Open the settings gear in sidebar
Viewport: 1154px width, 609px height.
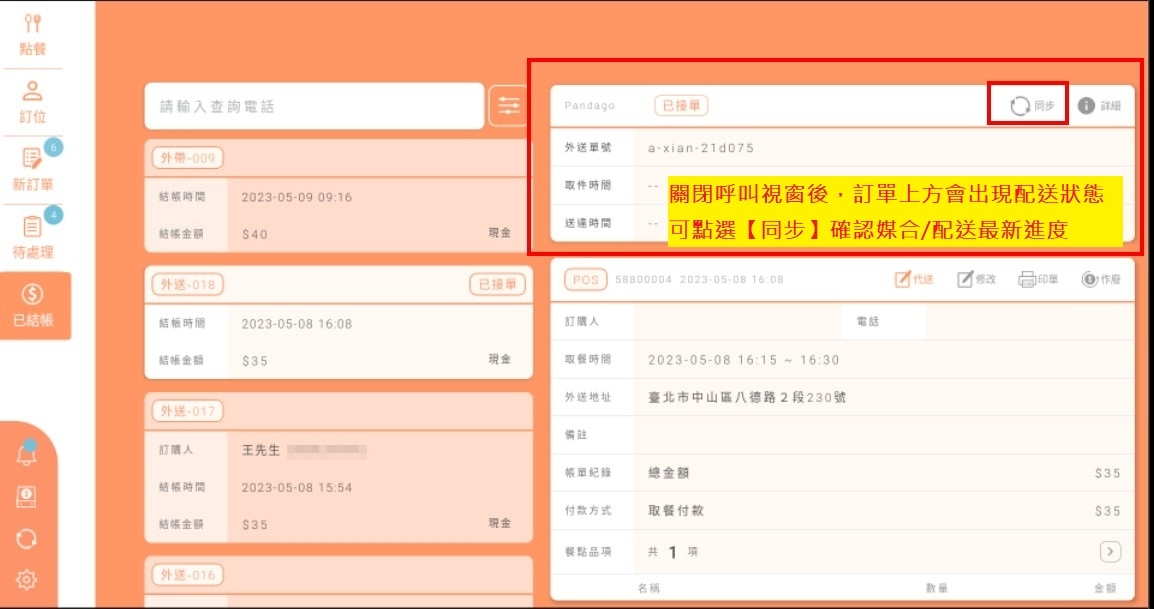pos(27,579)
